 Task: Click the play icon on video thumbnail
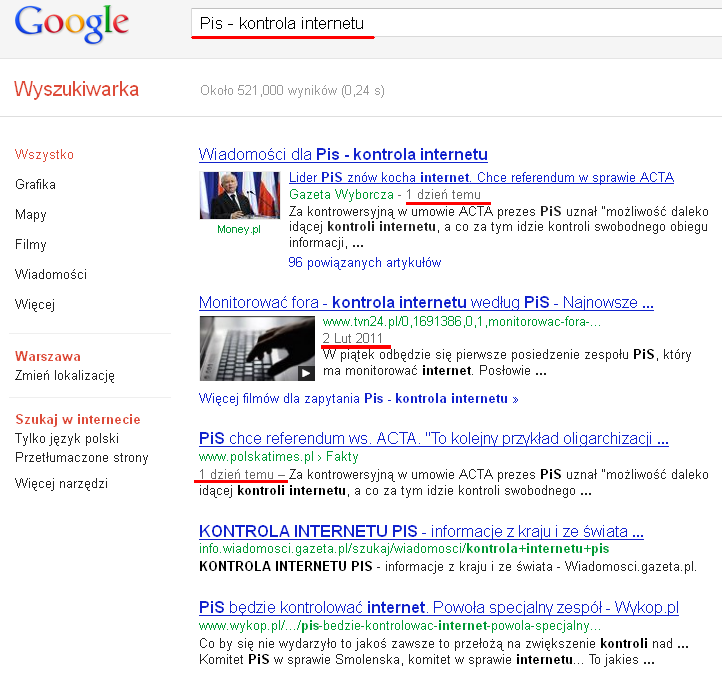click(x=306, y=373)
